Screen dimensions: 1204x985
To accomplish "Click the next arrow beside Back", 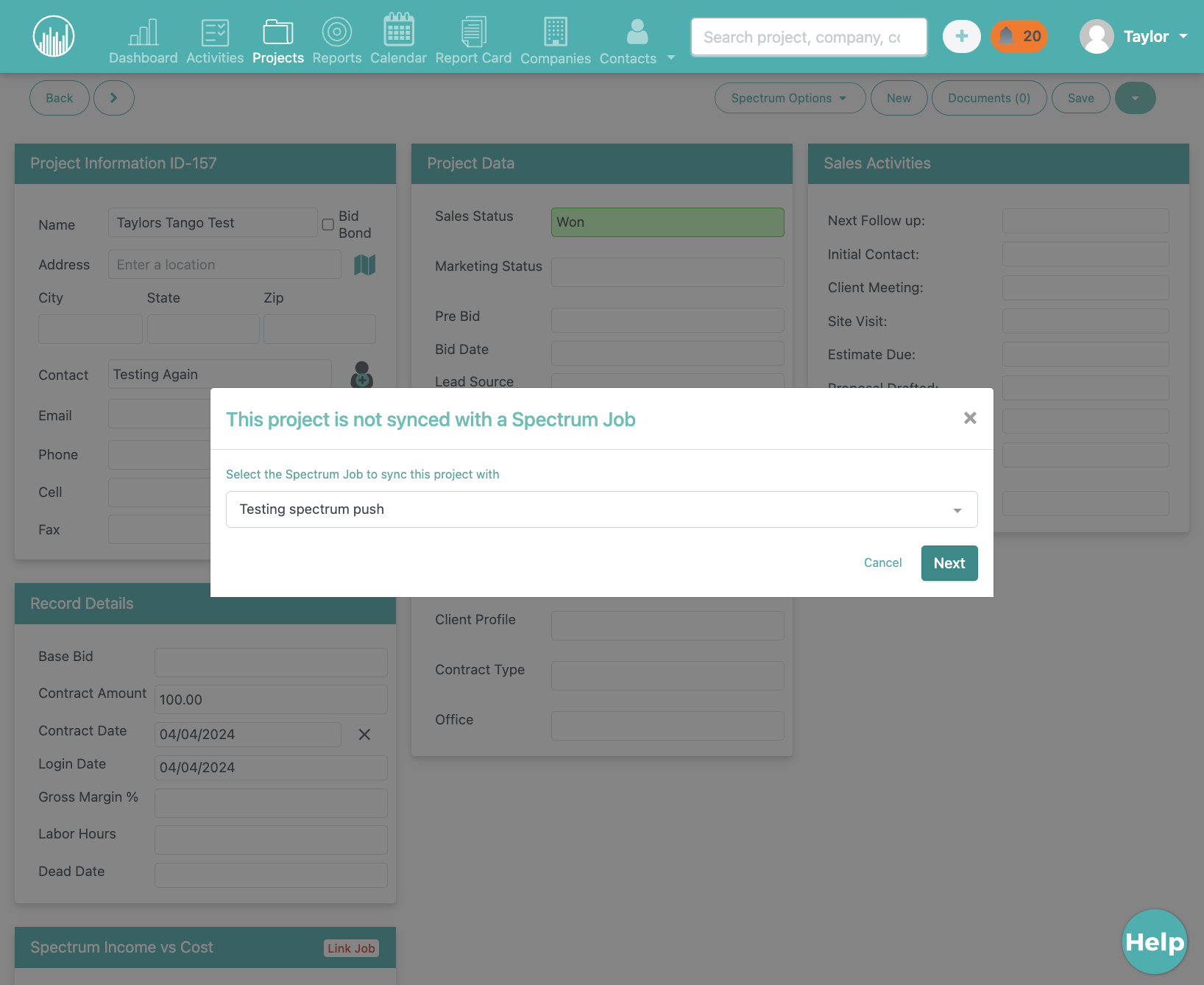I will tap(113, 98).
